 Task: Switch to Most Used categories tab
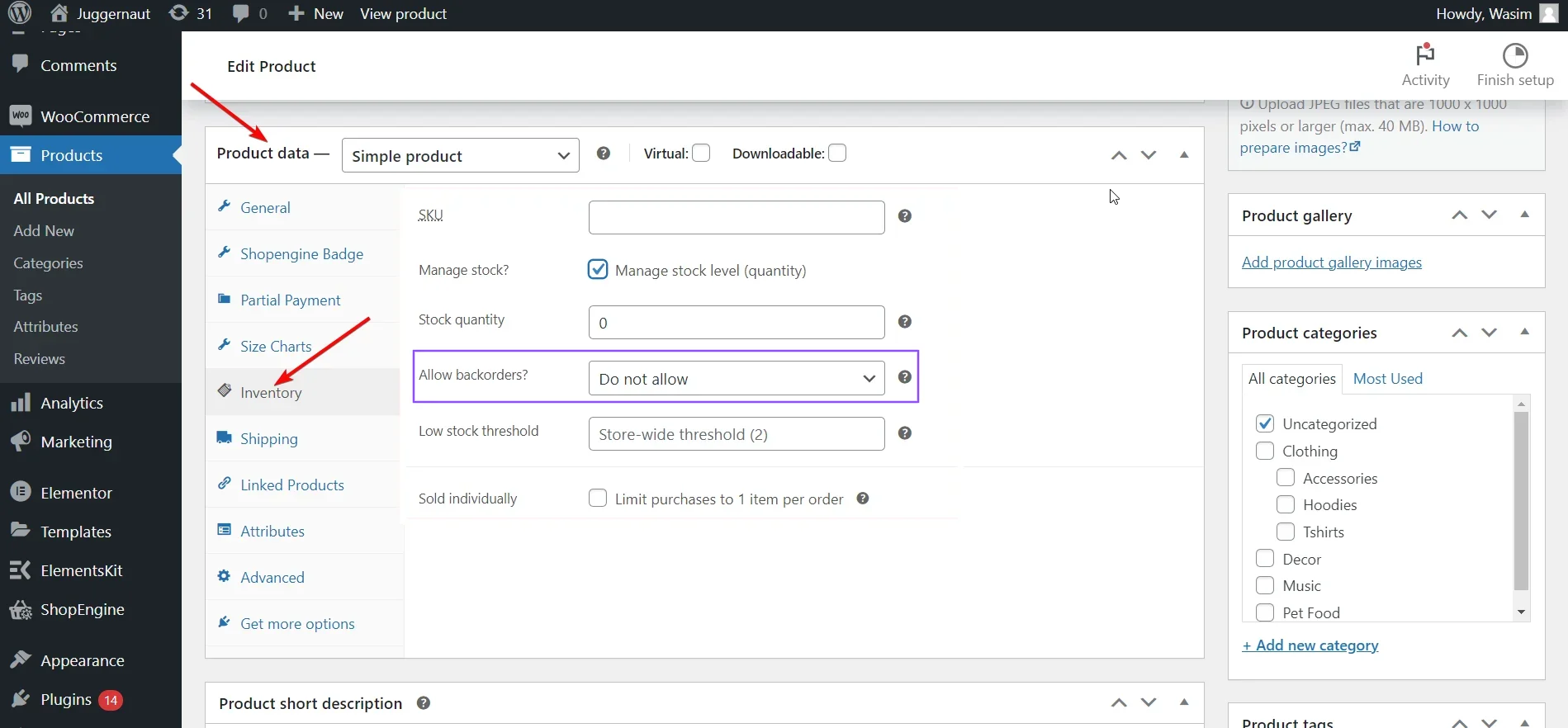point(1388,379)
